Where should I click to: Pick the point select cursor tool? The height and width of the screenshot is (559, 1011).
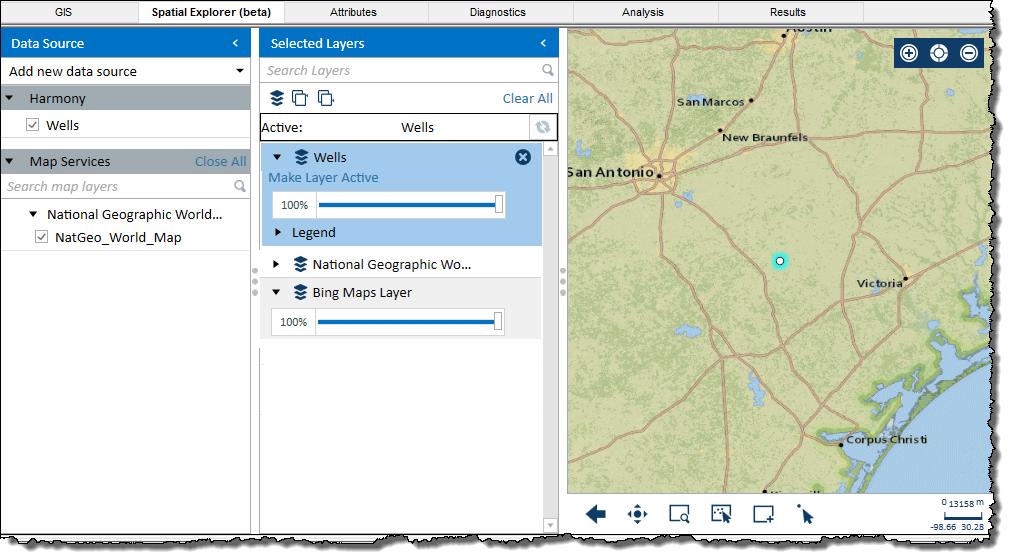[x=806, y=515]
